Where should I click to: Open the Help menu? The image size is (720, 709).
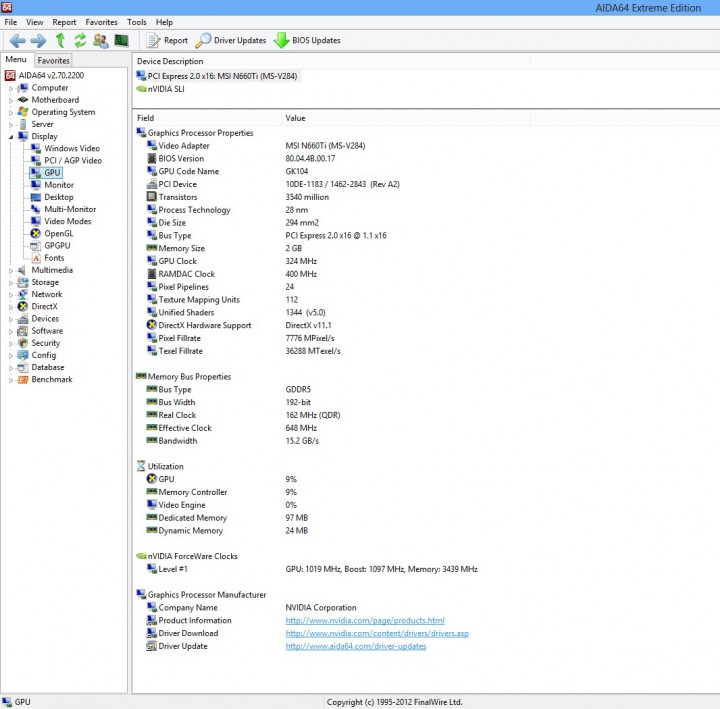pos(164,22)
